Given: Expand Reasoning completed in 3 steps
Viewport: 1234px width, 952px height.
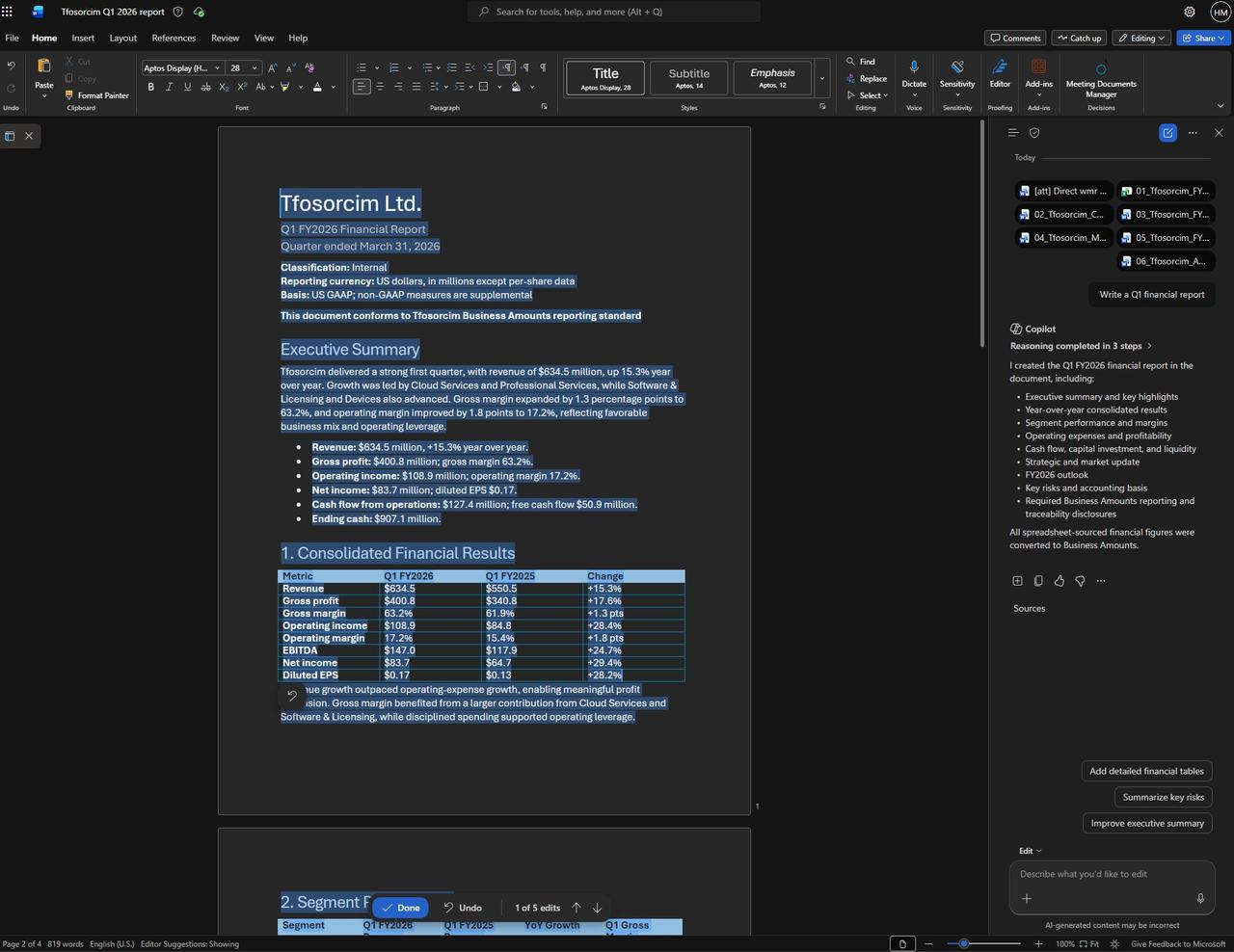Looking at the screenshot, I should tap(1081, 346).
